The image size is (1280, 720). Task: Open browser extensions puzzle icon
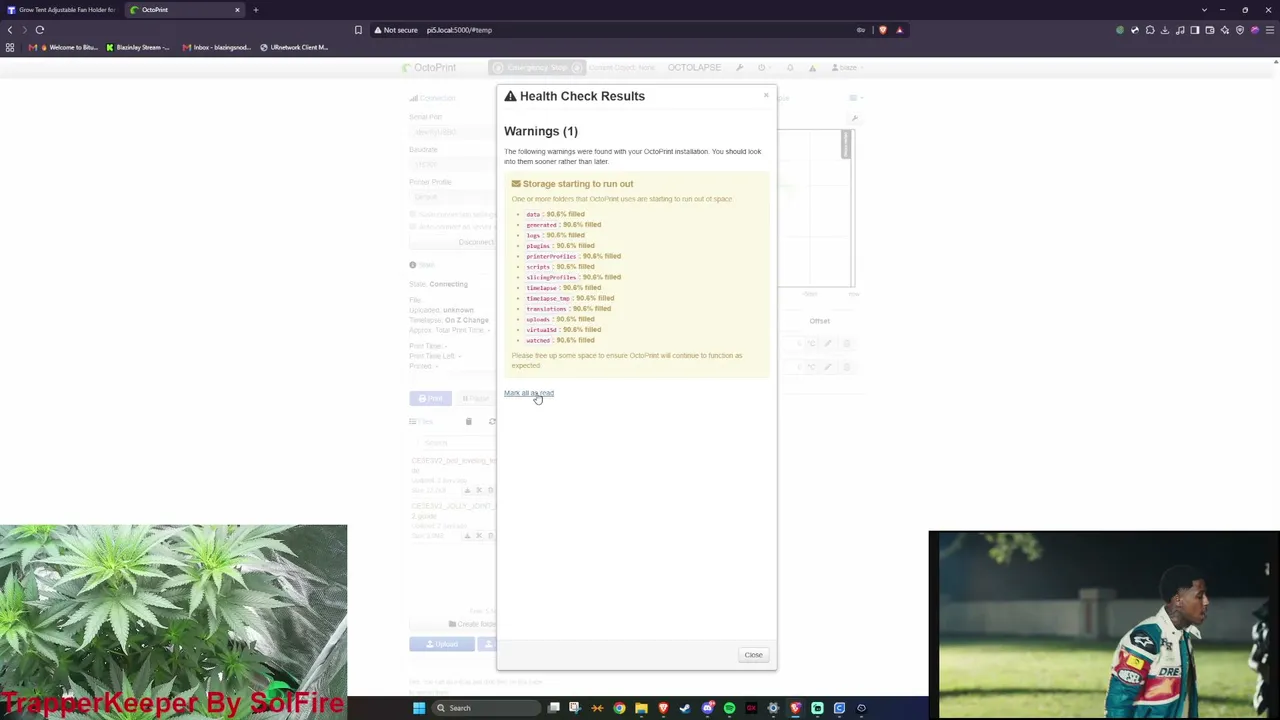point(1149,30)
